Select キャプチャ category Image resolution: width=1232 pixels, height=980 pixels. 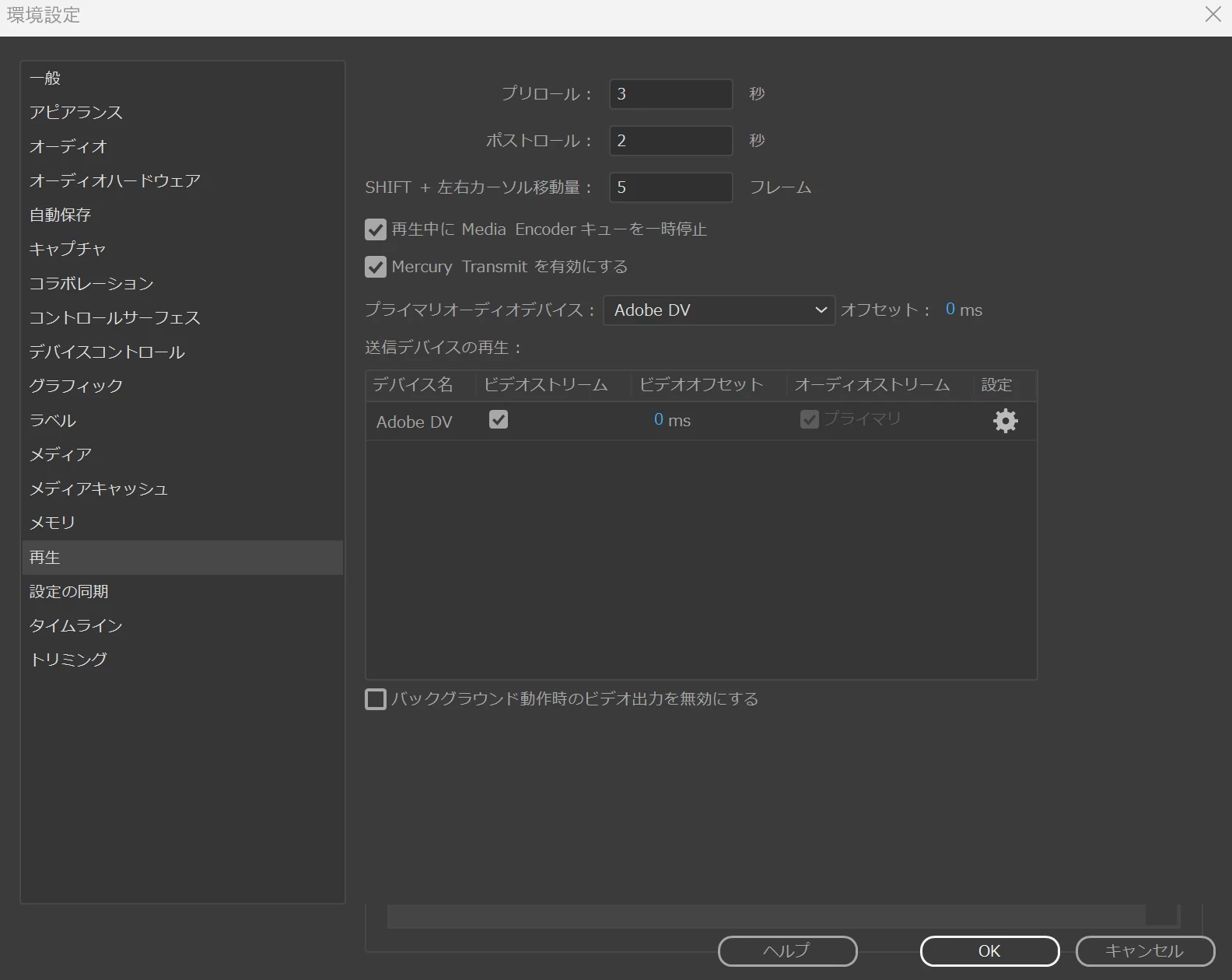tap(182, 249)
